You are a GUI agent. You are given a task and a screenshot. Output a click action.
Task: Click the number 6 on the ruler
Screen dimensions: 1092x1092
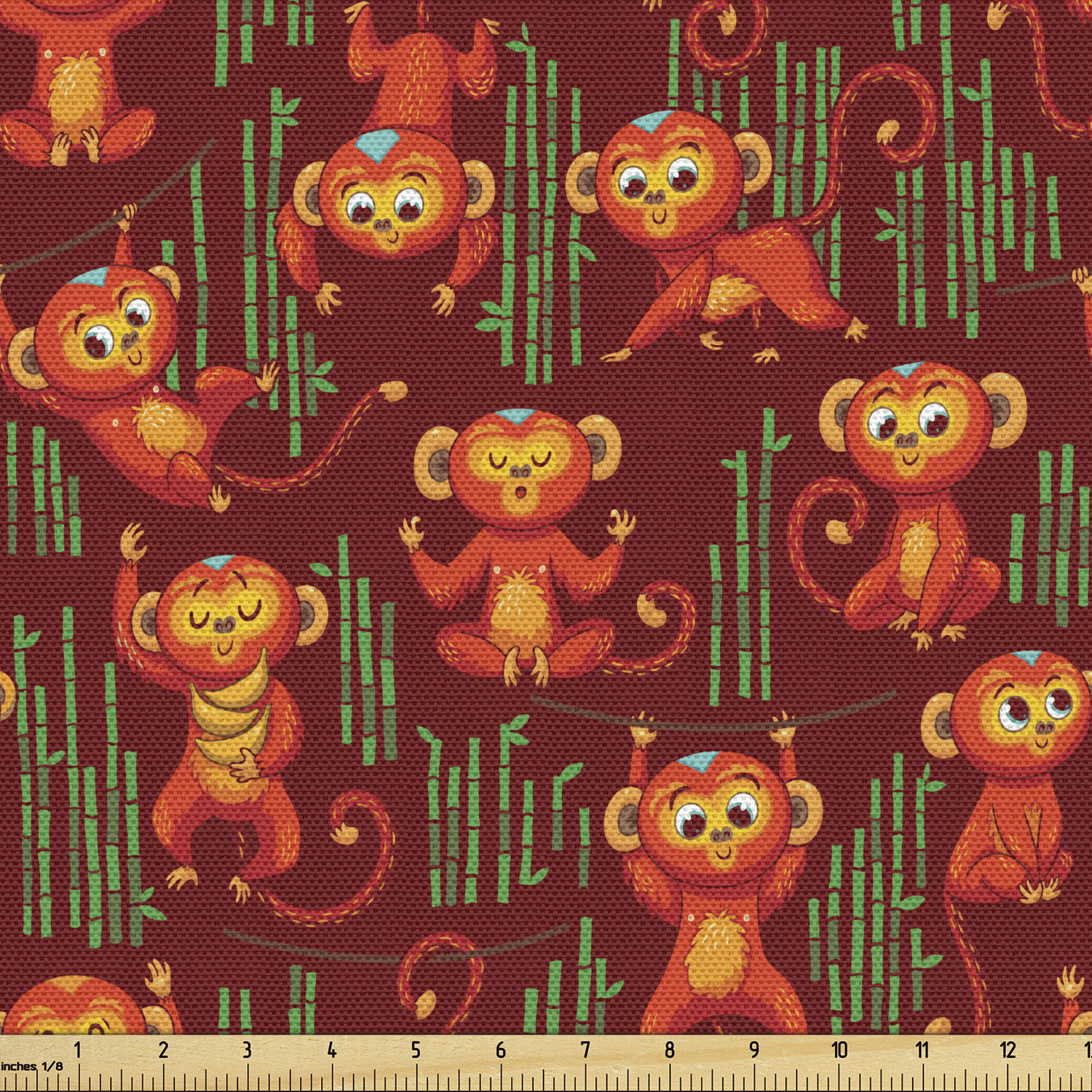pos(501,1050)
